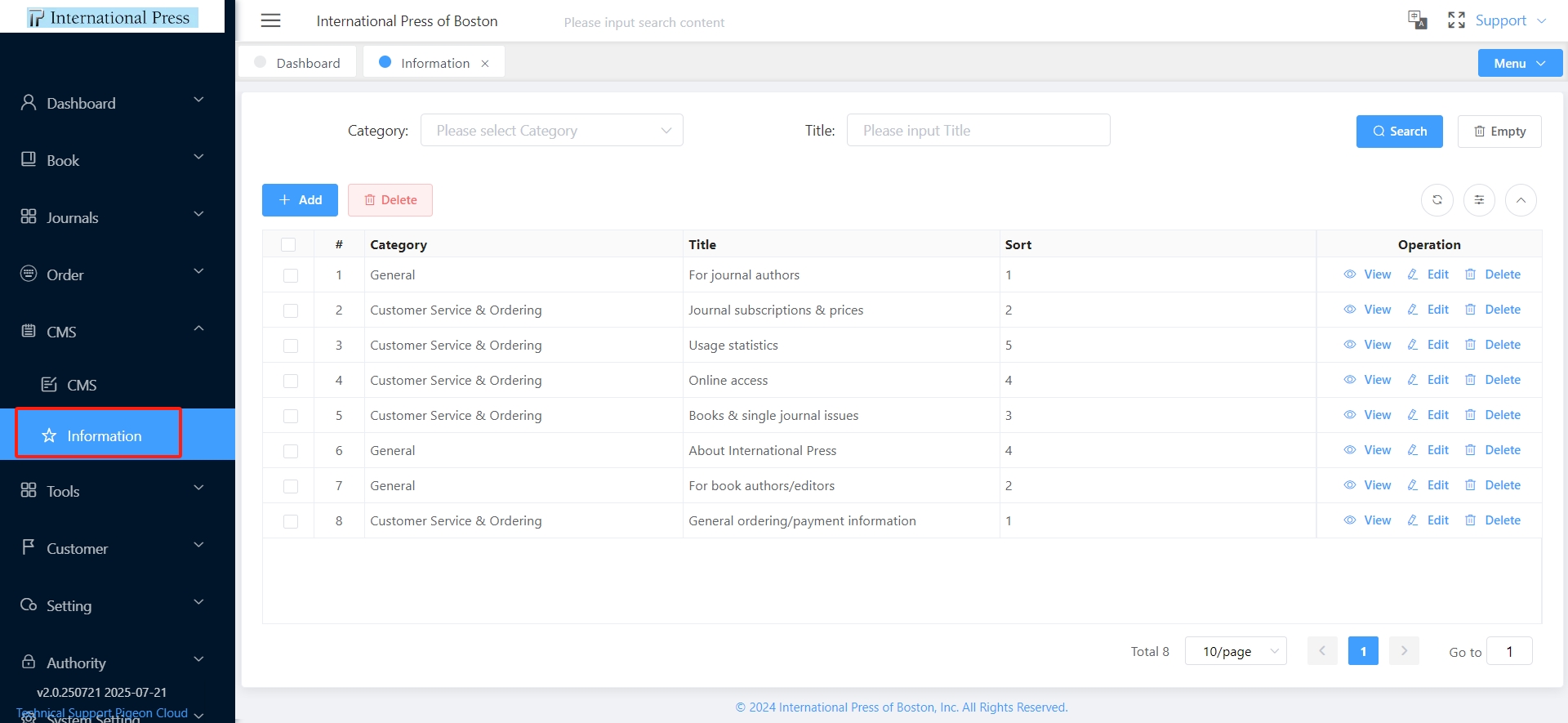Viewport: 1568px width, 723px height.
Task: Check the 'Usage statistics' row checkbox
Action: pyautogui.click(x=291, y=346)
